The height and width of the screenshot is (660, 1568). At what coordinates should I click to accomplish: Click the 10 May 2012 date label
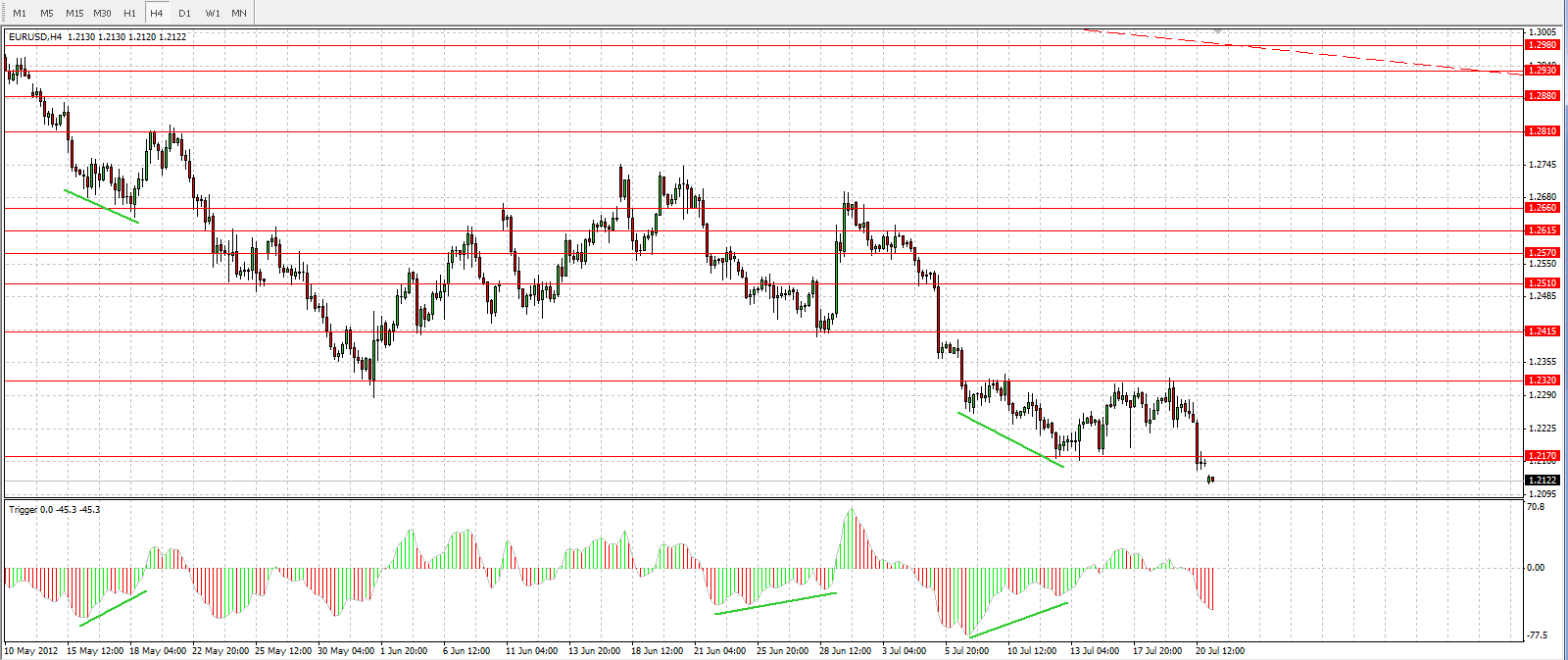click(x=31, y=651)
